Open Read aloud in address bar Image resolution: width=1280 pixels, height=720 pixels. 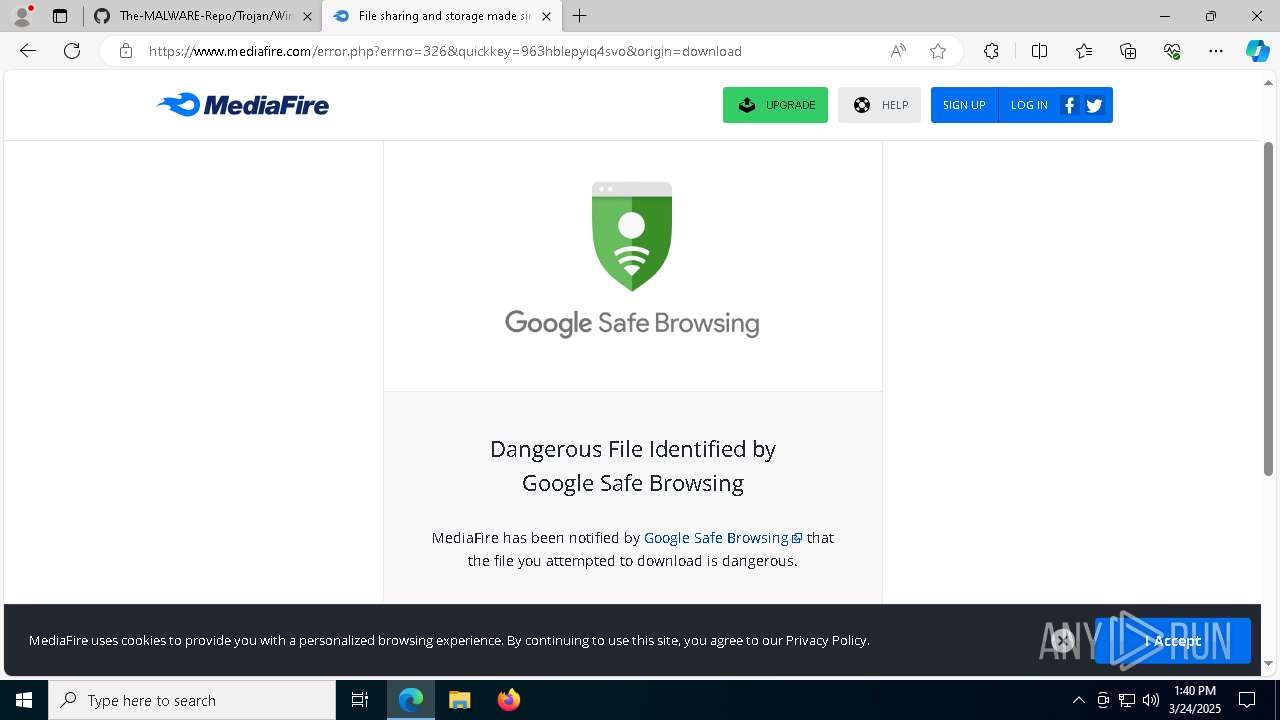[898, 51]
